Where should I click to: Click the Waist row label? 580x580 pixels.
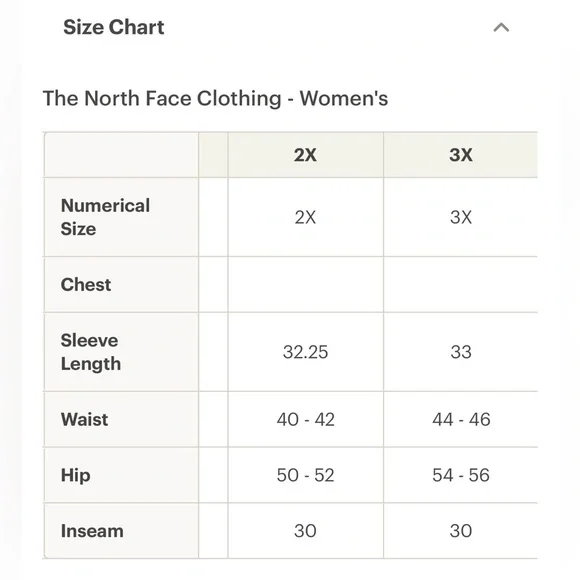(x=84, y=419)
